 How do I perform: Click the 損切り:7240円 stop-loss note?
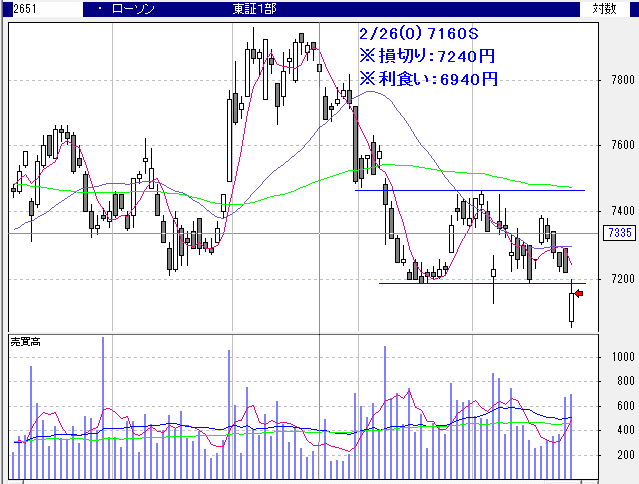click(x=426, y=55)
